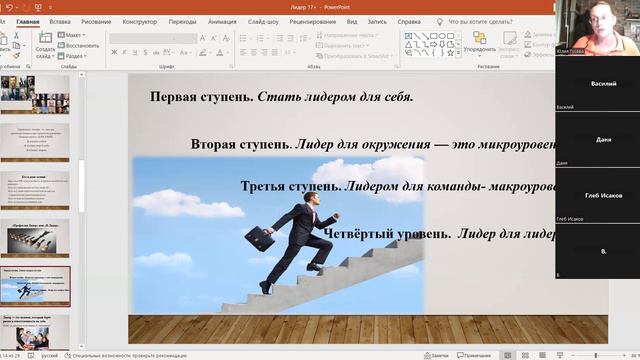Viewport: 640px width, 360px height.
Task: Switch to the Вид tab
Action: click(x=352, y=22)
